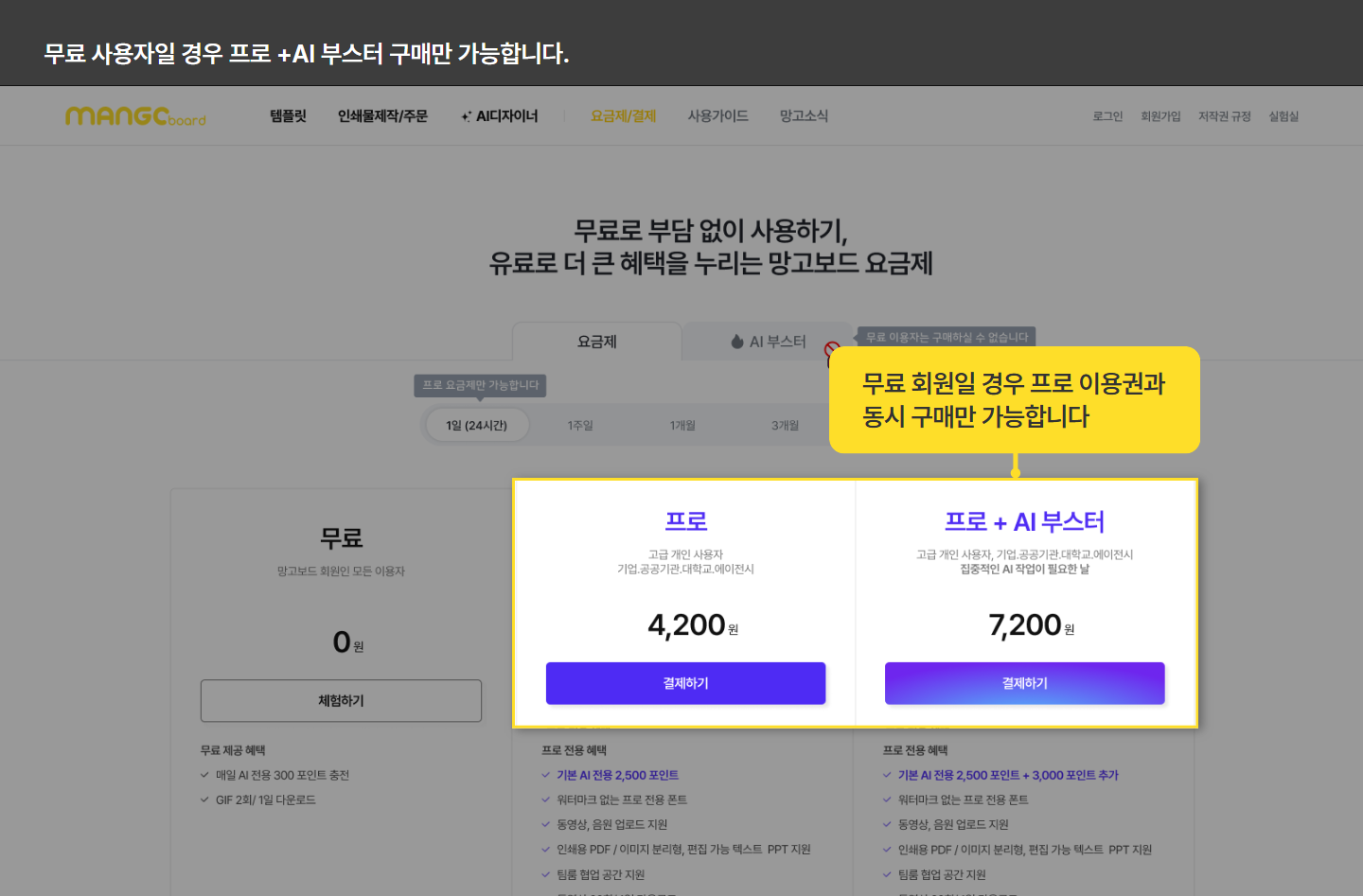Open the MANGO board logo home

click(x=135, y=116)
